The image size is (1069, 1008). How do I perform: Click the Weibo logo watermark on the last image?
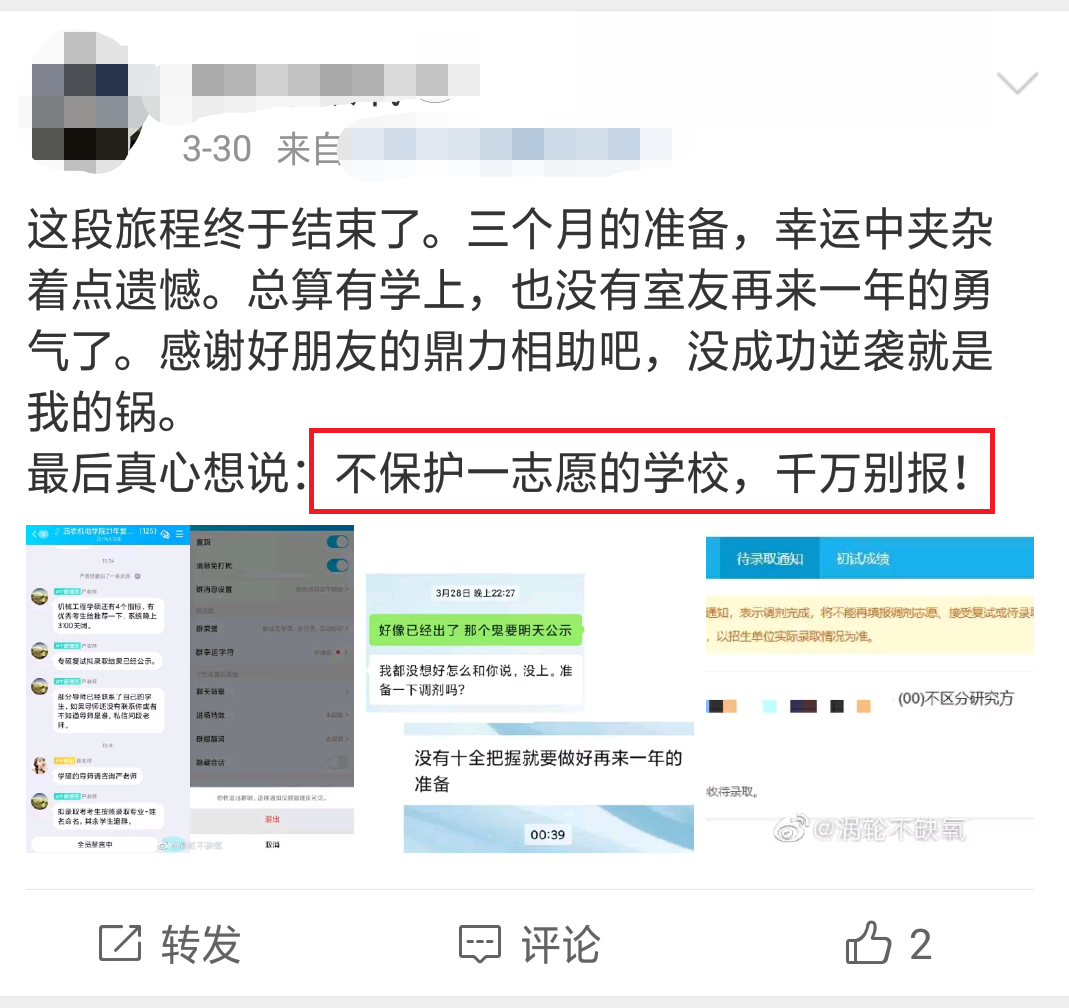(x=791, y=827)
